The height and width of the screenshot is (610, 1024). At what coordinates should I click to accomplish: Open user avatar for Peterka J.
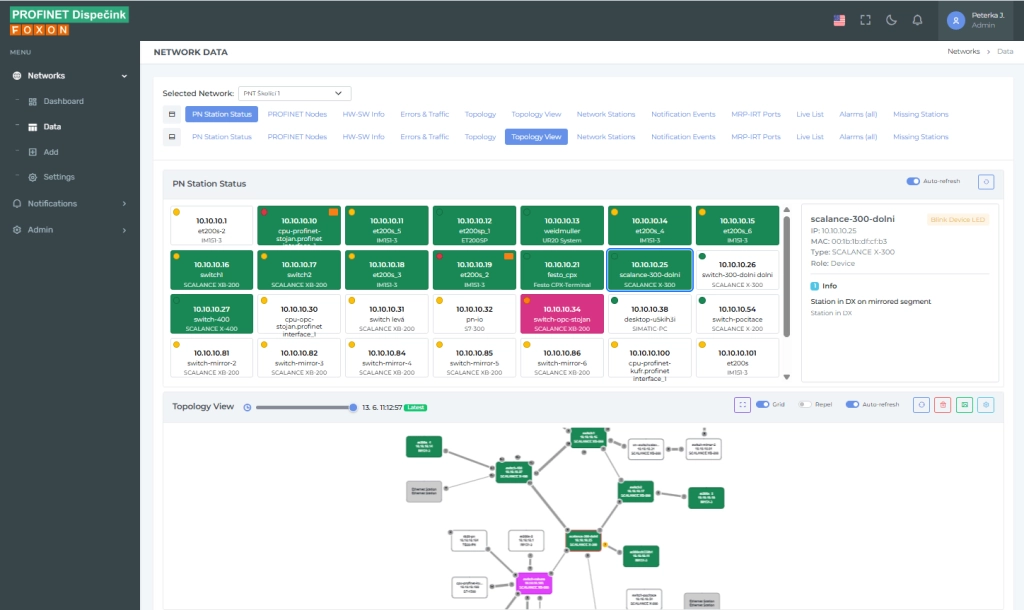[x=955, y=21]
